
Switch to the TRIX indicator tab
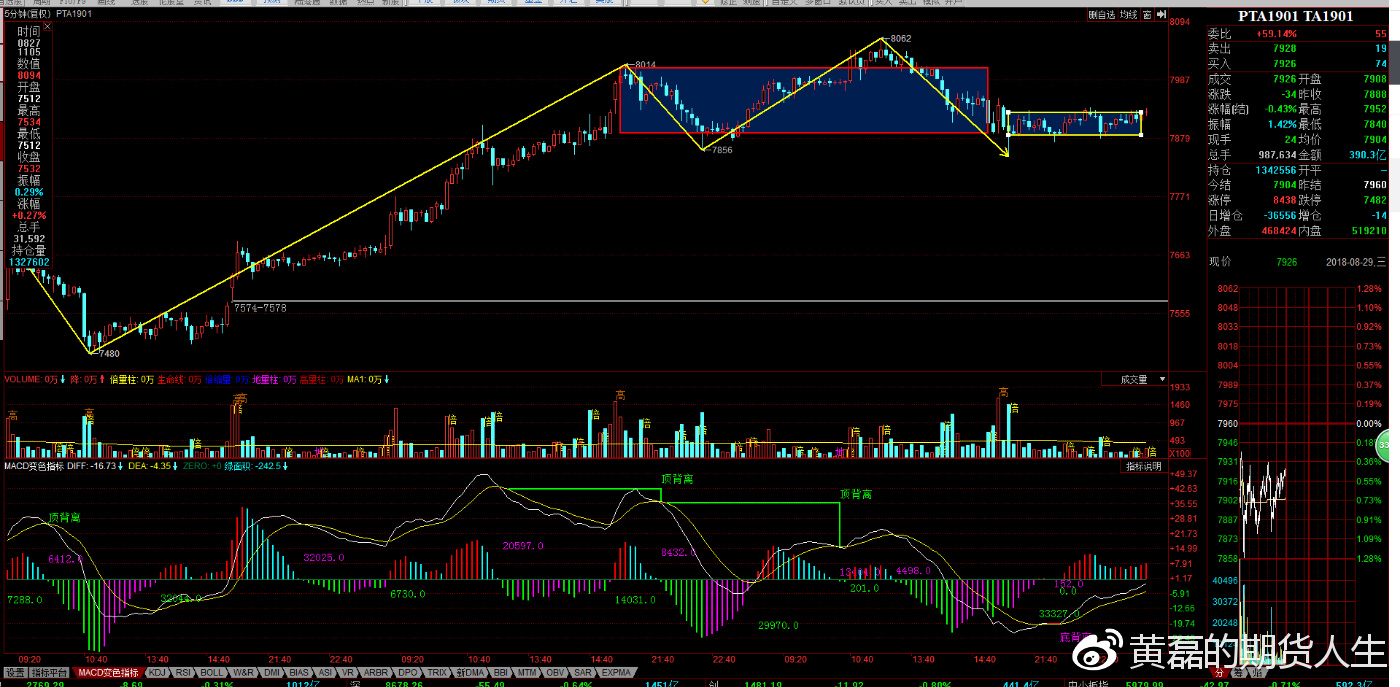[437, 672]
